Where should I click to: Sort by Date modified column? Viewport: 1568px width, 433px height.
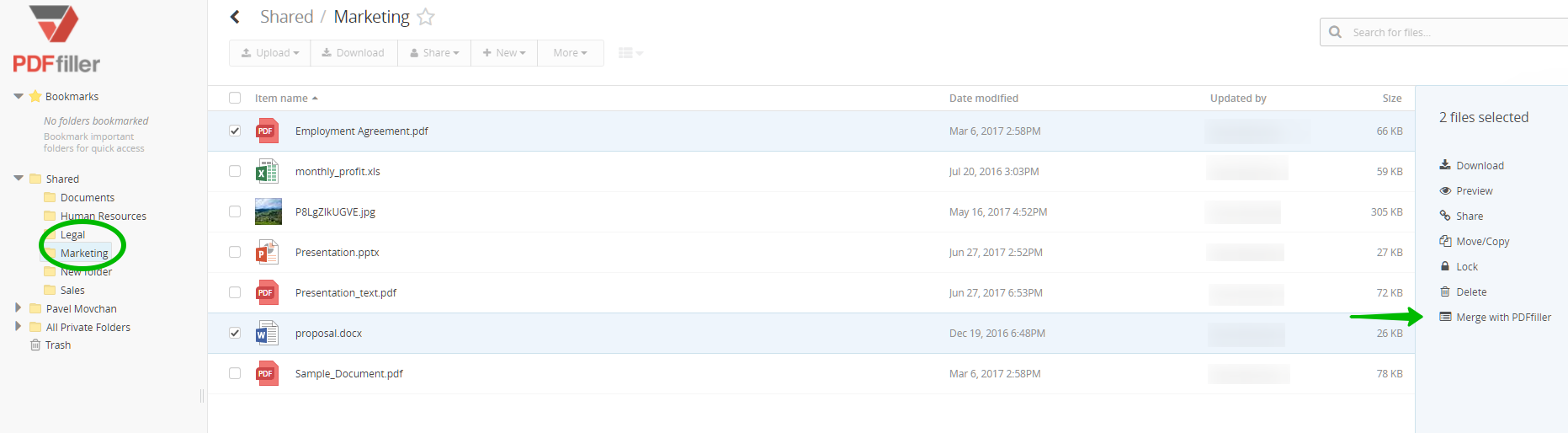(984, 98)
